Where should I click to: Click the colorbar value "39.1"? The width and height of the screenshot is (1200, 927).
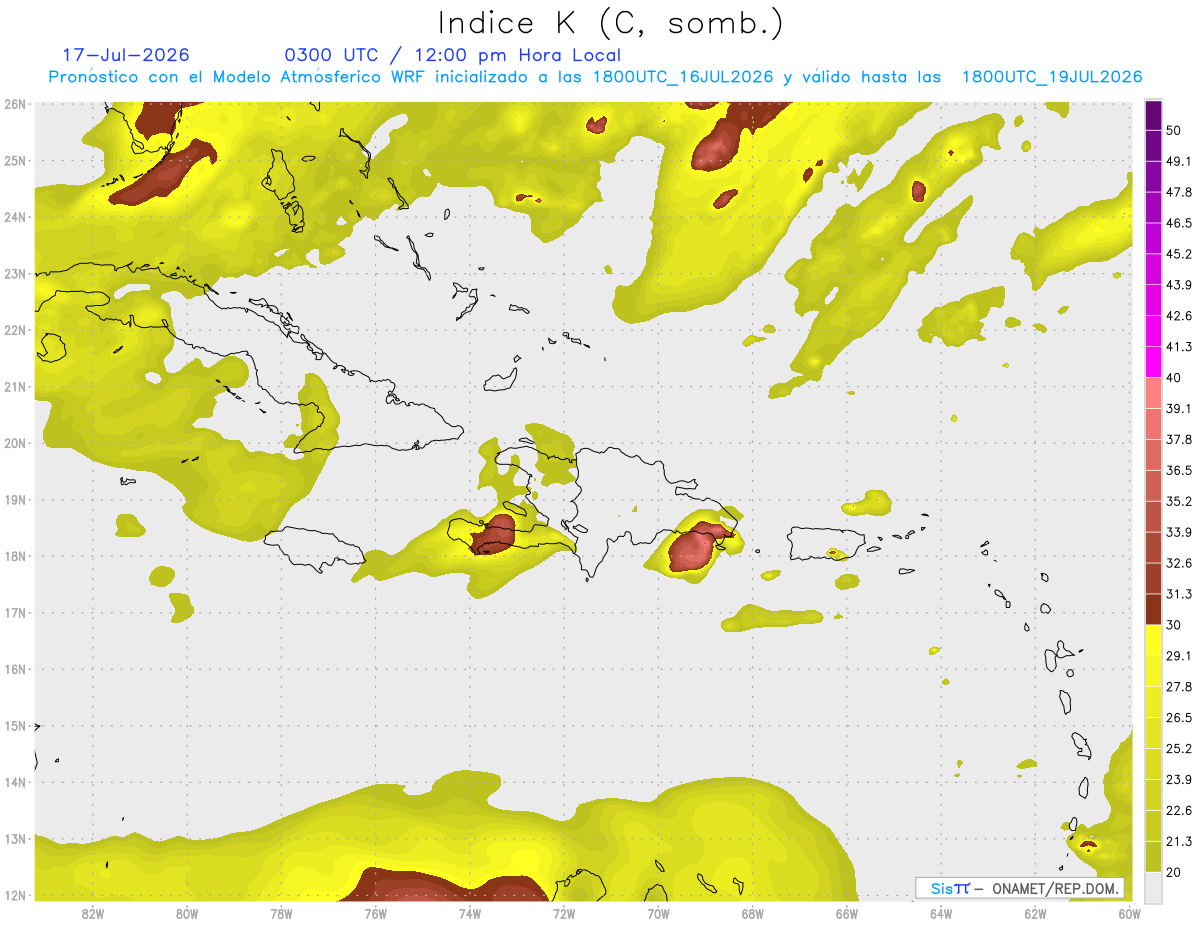(x=1179, y=408)
